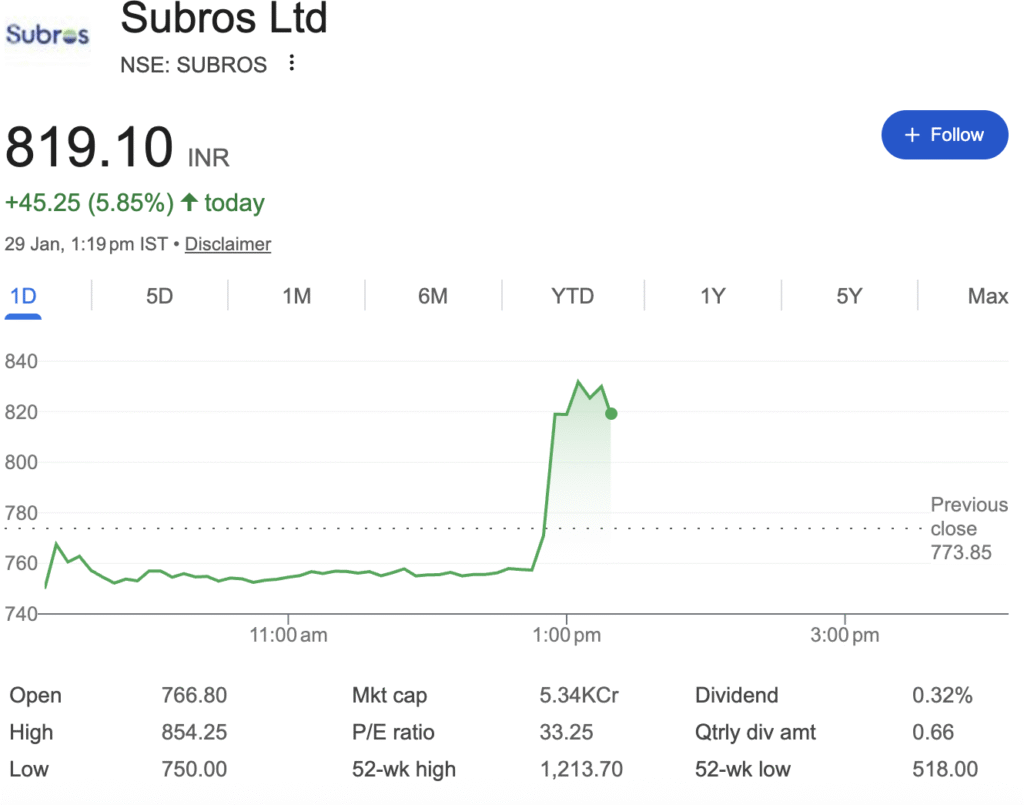This screenshot has width=1024, height=805.
Task: Select the 1D time range tab
Action: pyautogui.click(x=22, y=296)
